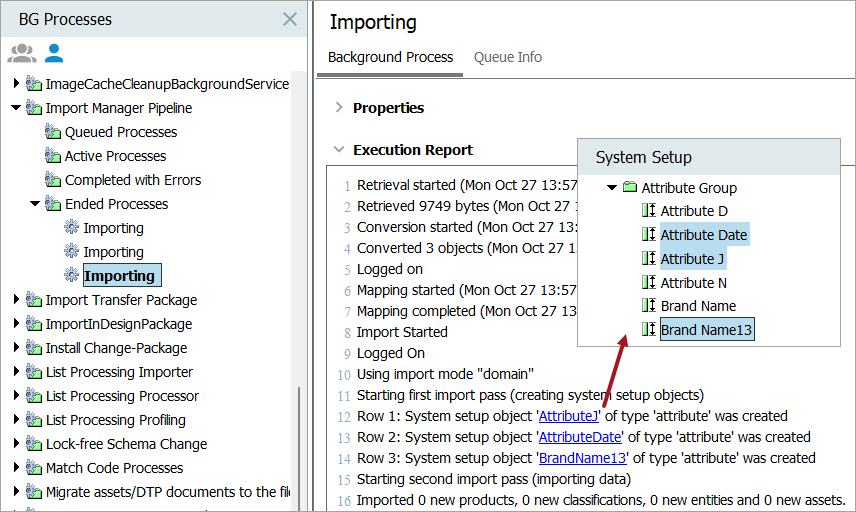856x512 pixels.
Task: Click the Queued Processes folder icon
Action: click(53, 132)
